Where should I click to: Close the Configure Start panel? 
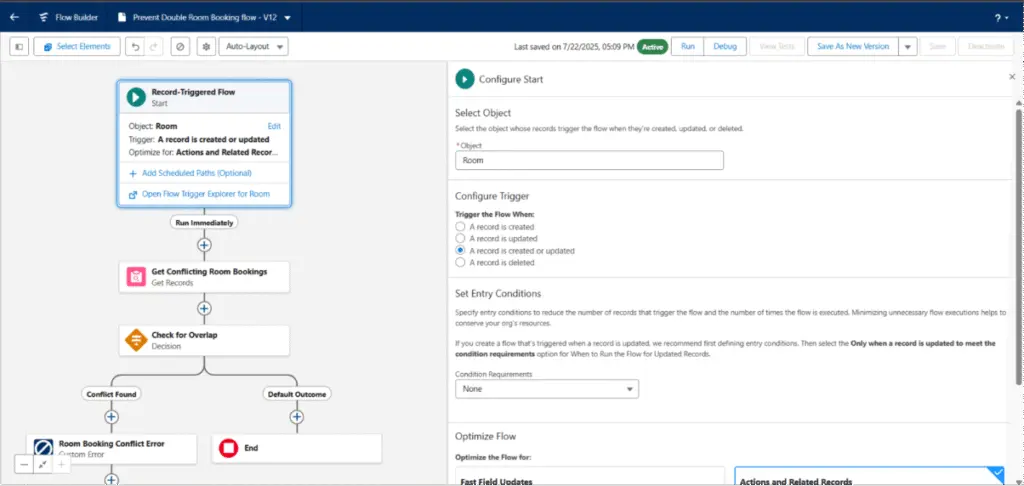(1012, 77)
